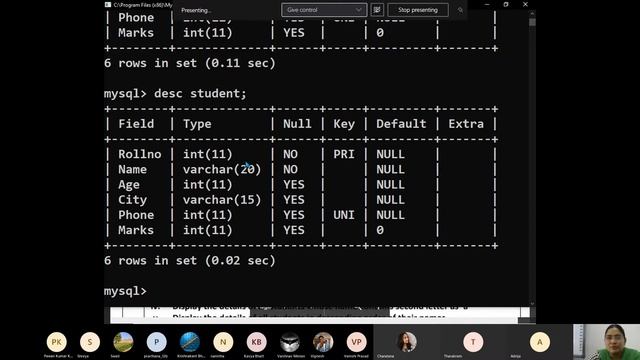Click 'Age' field cell
640x360 pixels.
coord(129,185)
